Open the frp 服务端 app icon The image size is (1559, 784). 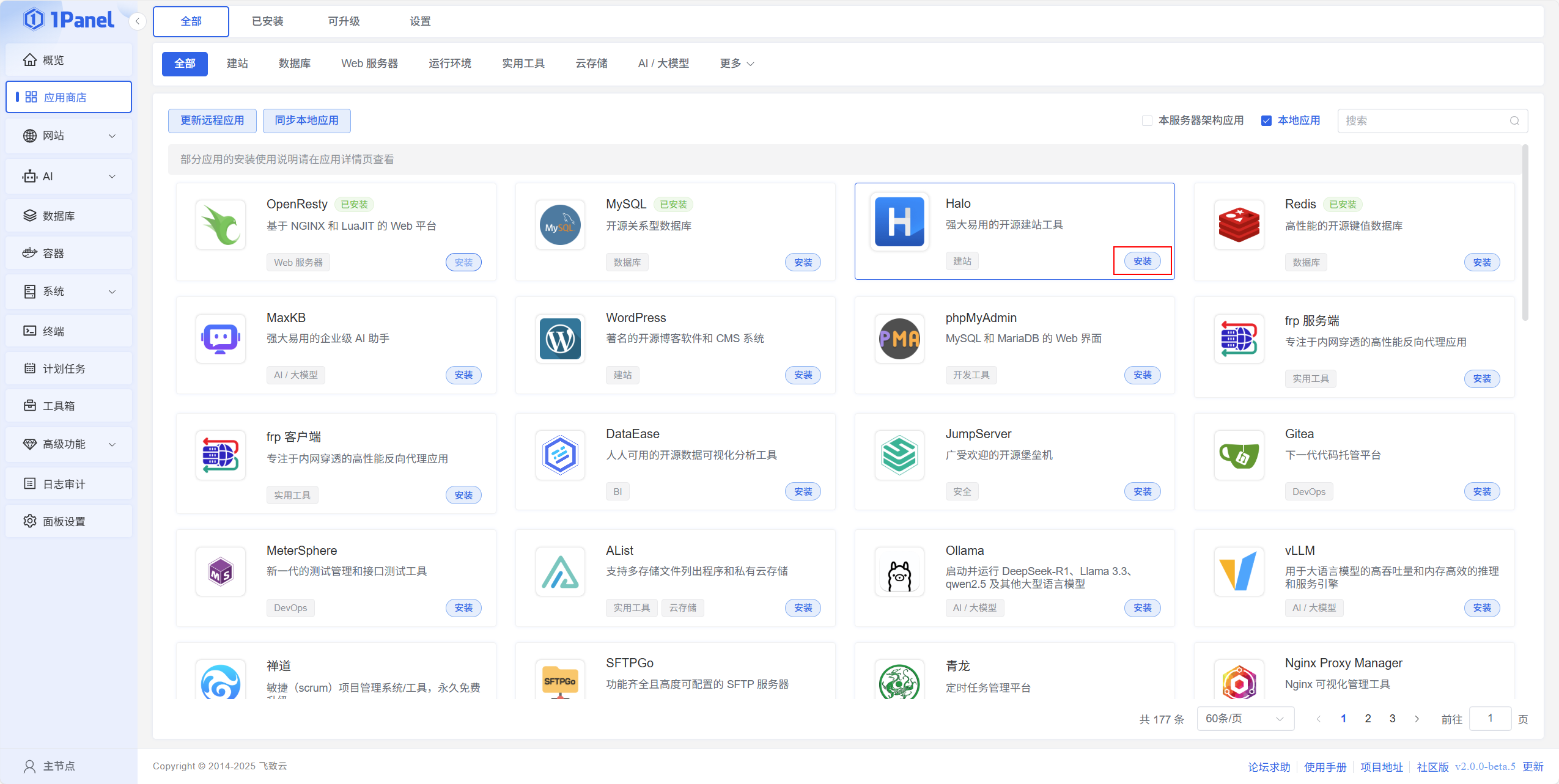click(x=1239, y=339)
